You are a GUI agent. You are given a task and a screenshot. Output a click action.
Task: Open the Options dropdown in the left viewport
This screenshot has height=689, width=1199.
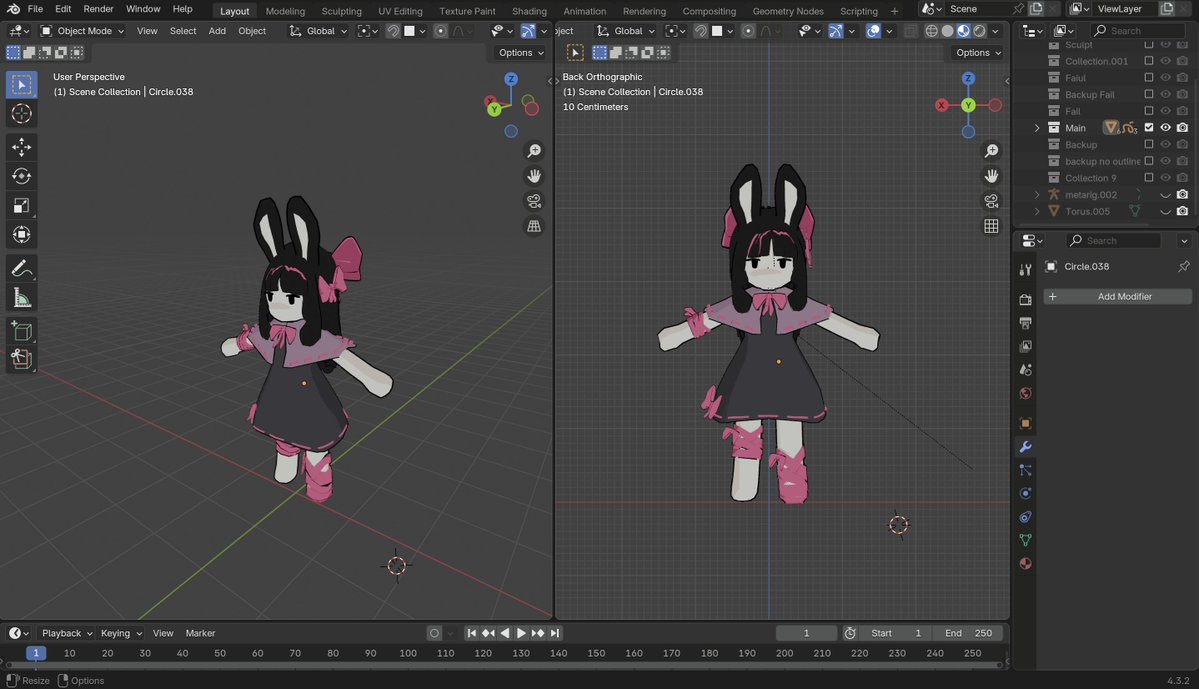[x=520, y=53]
